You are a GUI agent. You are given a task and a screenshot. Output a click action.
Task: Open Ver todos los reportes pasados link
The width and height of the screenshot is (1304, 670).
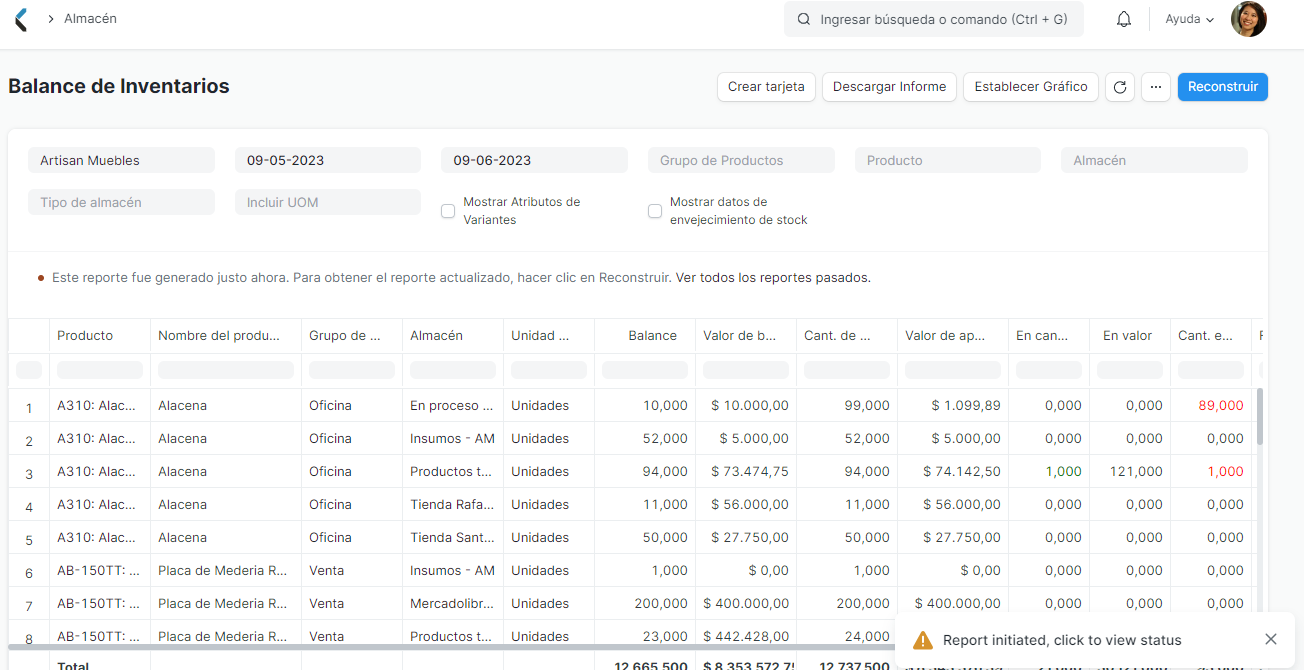pyautogui.click(x=773, y=278)
